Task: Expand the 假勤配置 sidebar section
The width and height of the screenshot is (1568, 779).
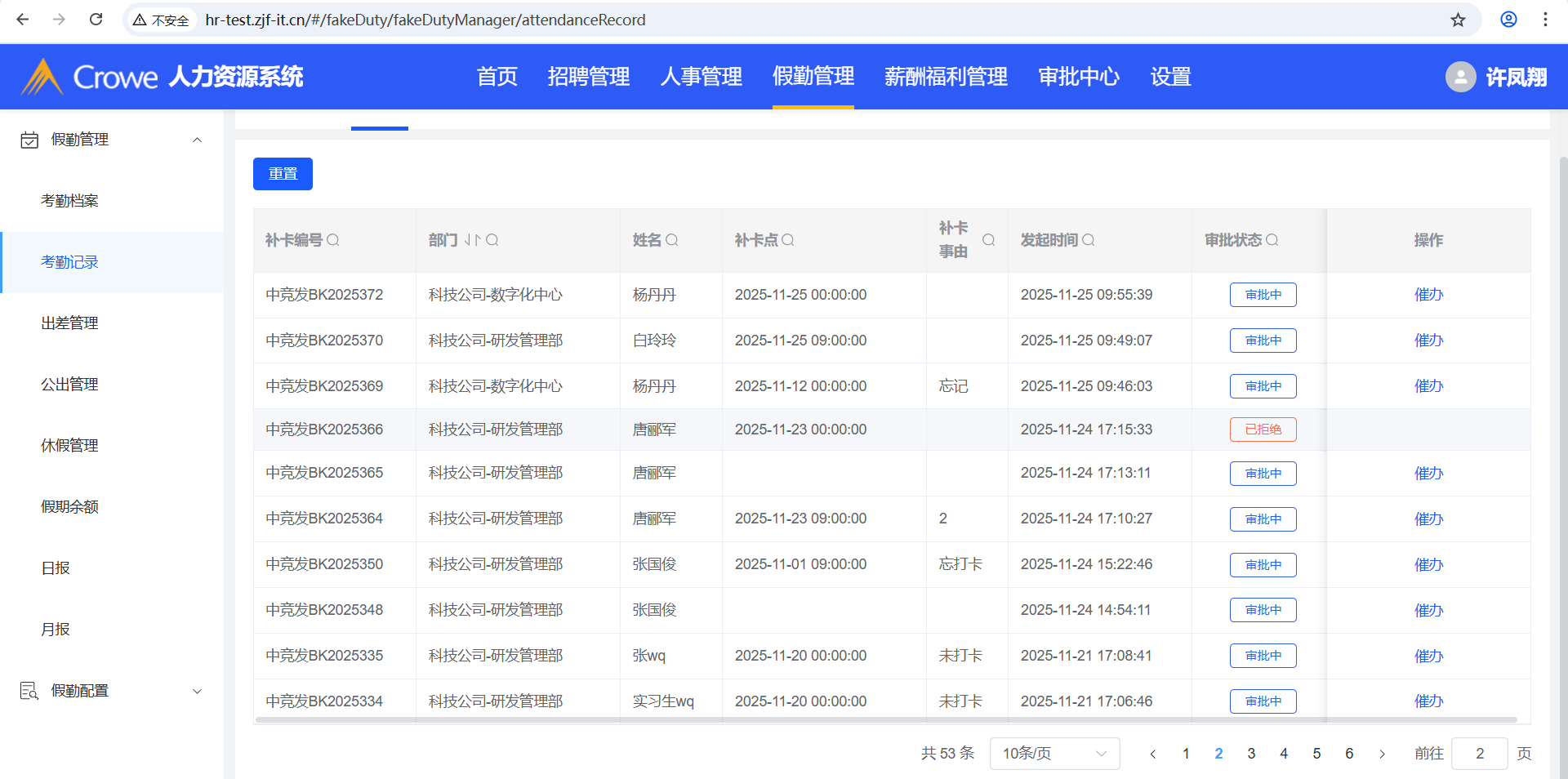Action: point(197,691)
